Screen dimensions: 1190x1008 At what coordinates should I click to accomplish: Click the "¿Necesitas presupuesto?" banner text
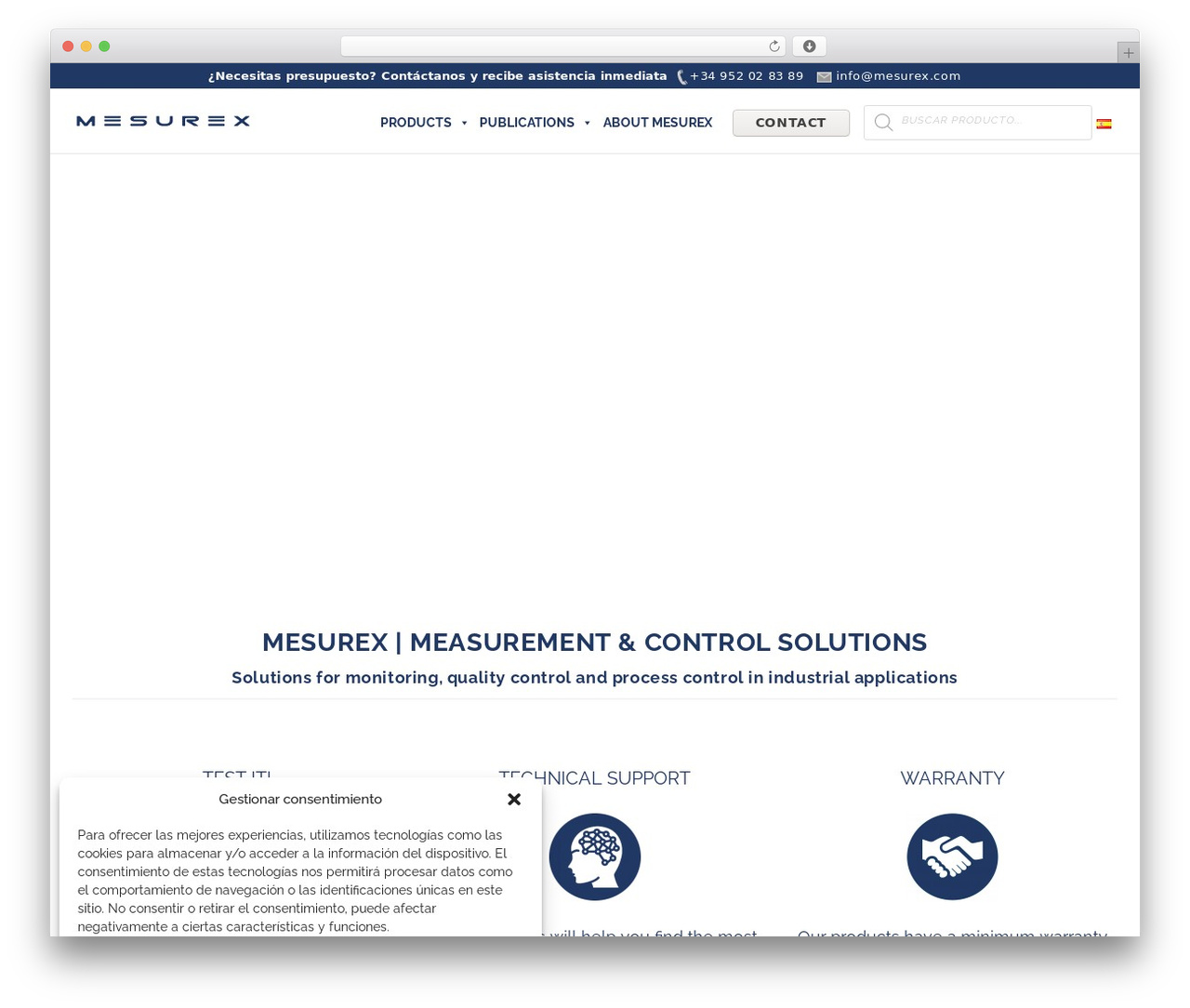click(x=438, y=76)
